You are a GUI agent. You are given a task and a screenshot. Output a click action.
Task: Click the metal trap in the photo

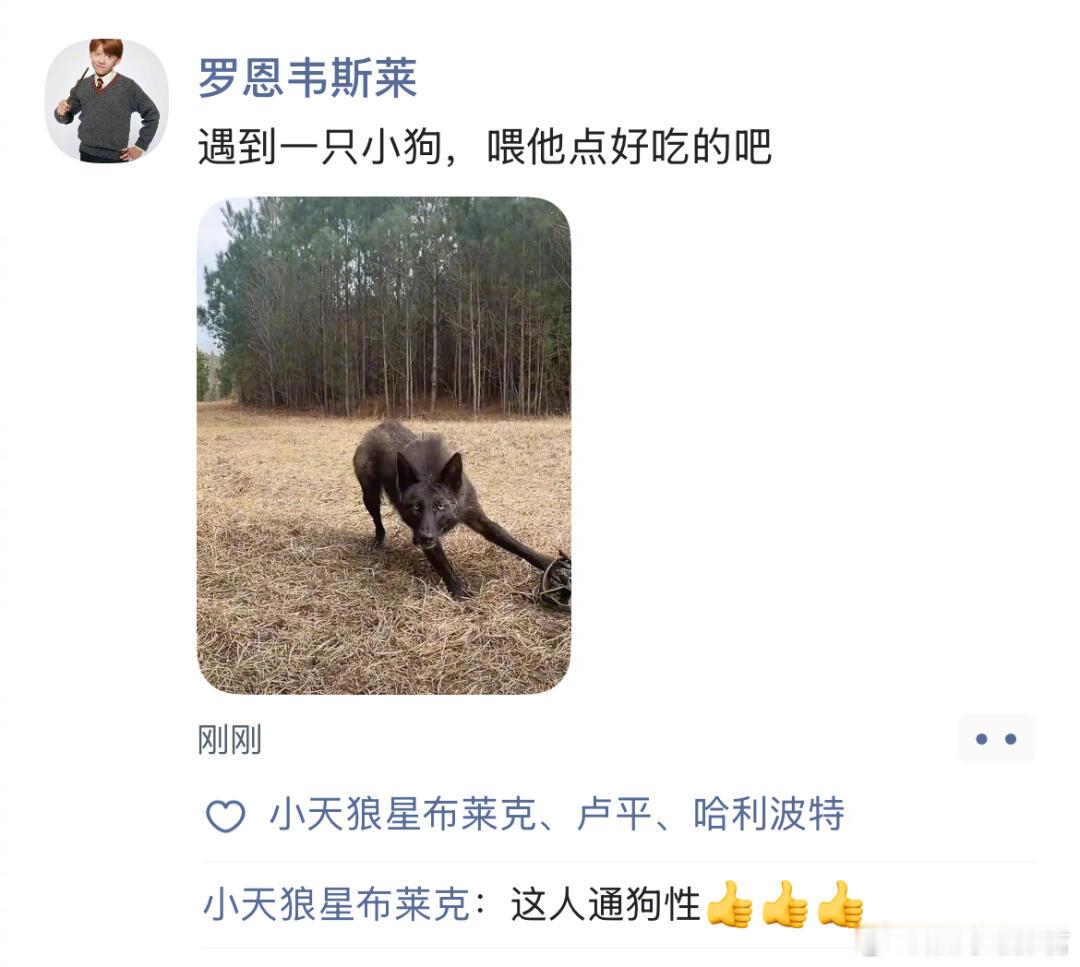click(554, 581)
